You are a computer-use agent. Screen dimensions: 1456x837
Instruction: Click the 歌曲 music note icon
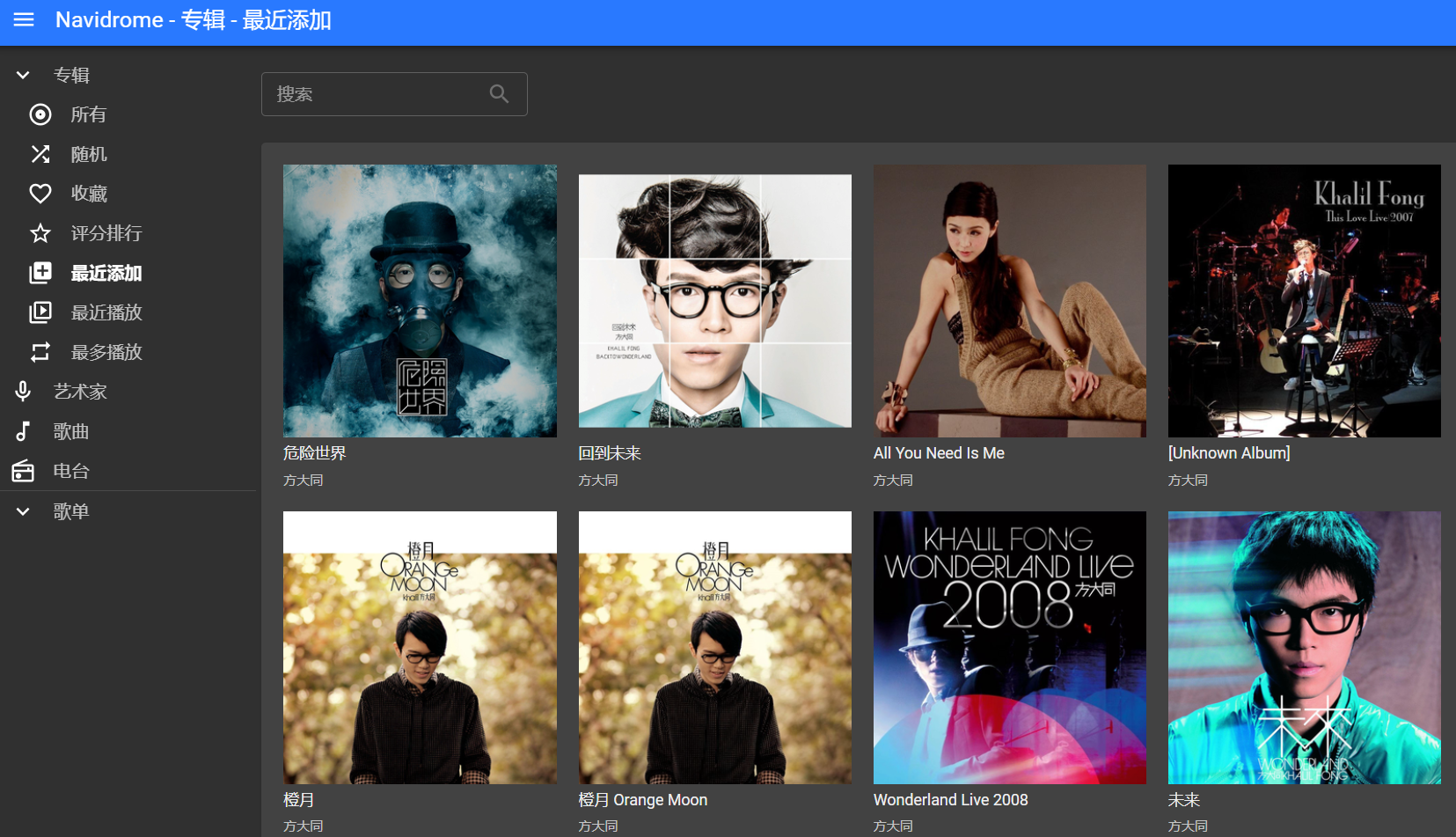coord(23,431)
